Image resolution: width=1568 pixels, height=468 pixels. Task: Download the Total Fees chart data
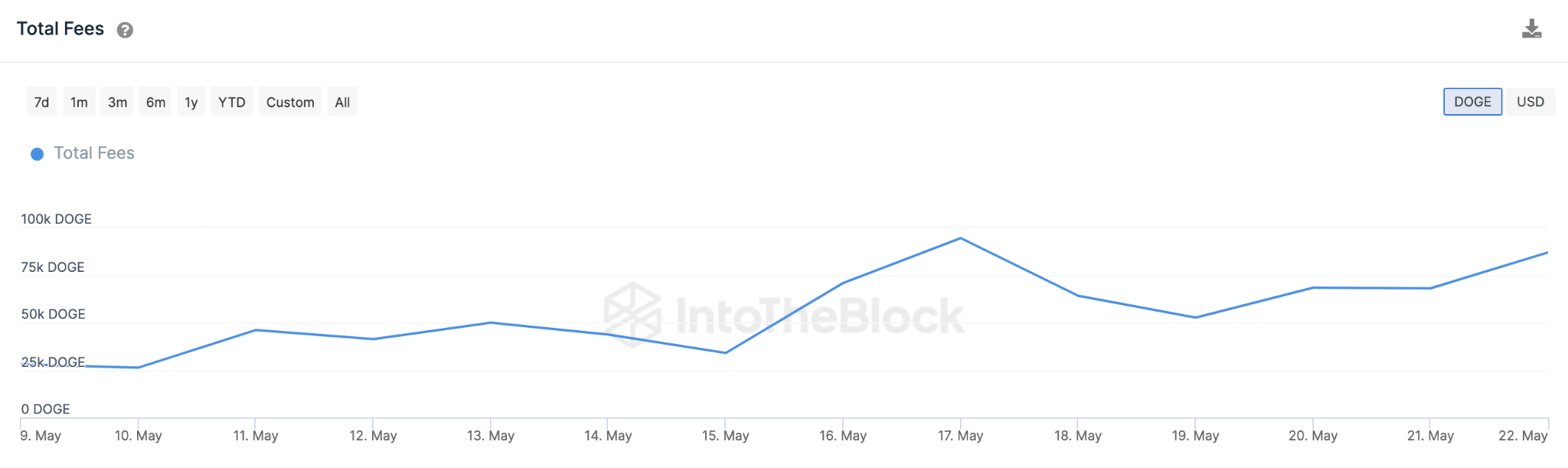(1531, 29)
